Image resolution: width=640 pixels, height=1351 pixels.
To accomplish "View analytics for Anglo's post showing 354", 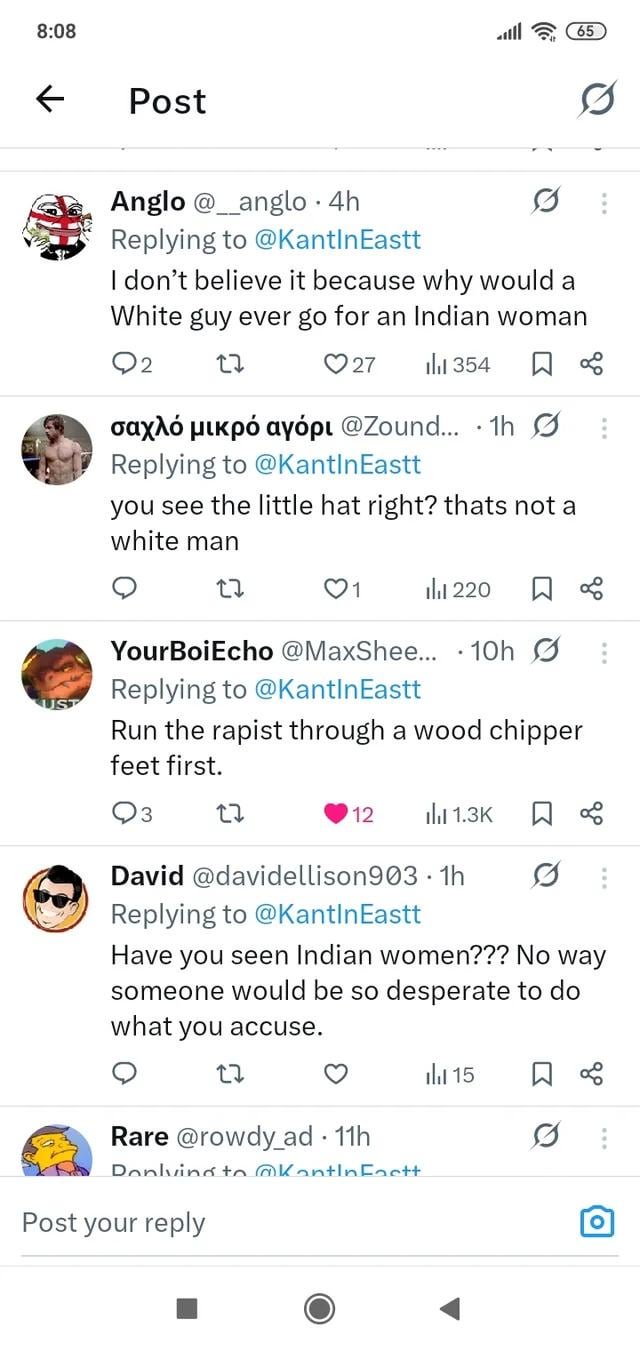I will [x=458, y=365].
